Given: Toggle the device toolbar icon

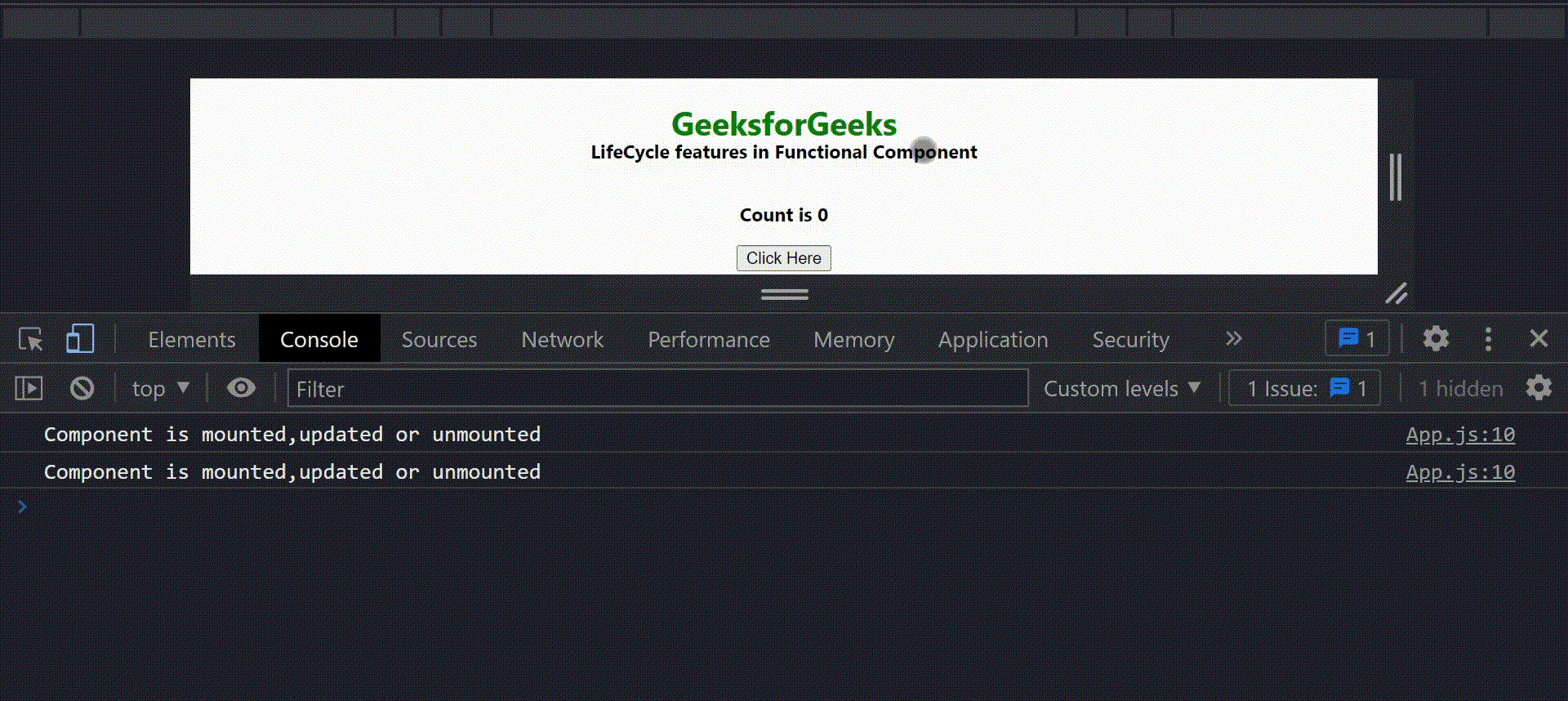Looking at the screenshot, I should [80, 339].
